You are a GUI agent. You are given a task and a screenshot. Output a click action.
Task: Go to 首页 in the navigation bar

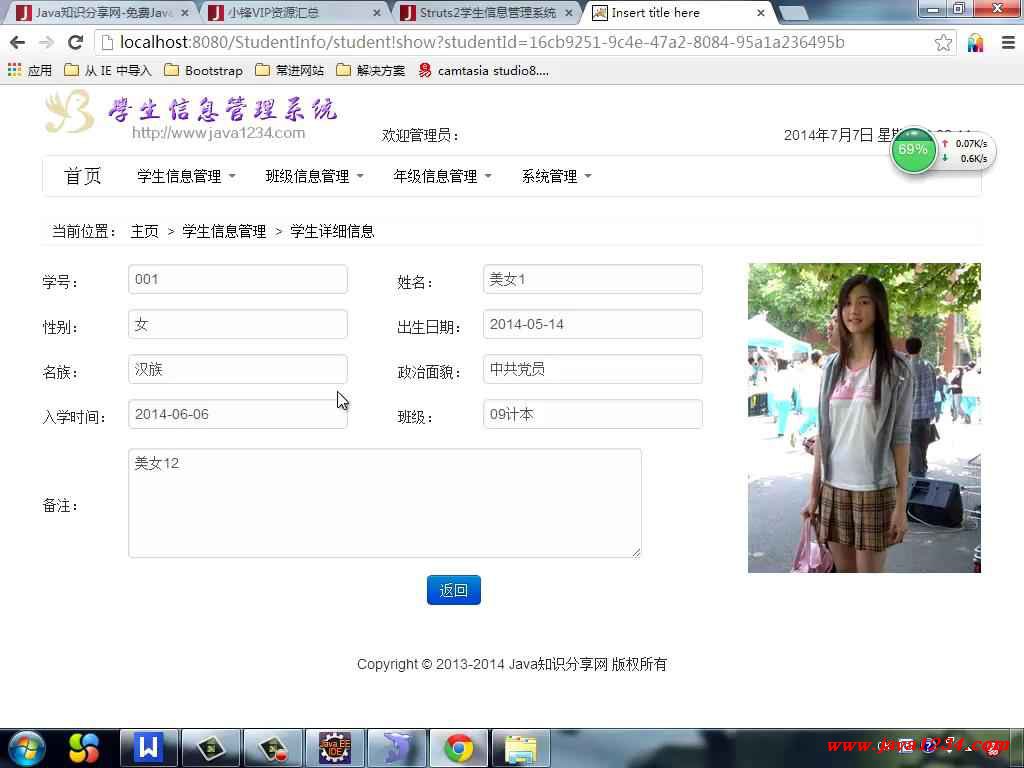82,176
